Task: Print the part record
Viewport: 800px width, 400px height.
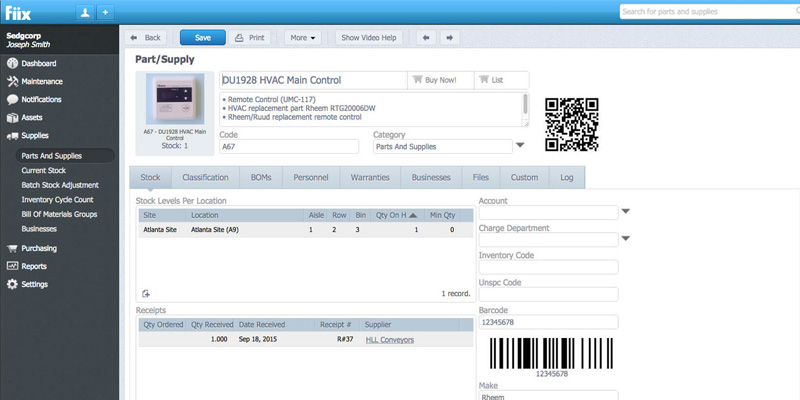Action: pyautogui.click(x=250, y=37)
